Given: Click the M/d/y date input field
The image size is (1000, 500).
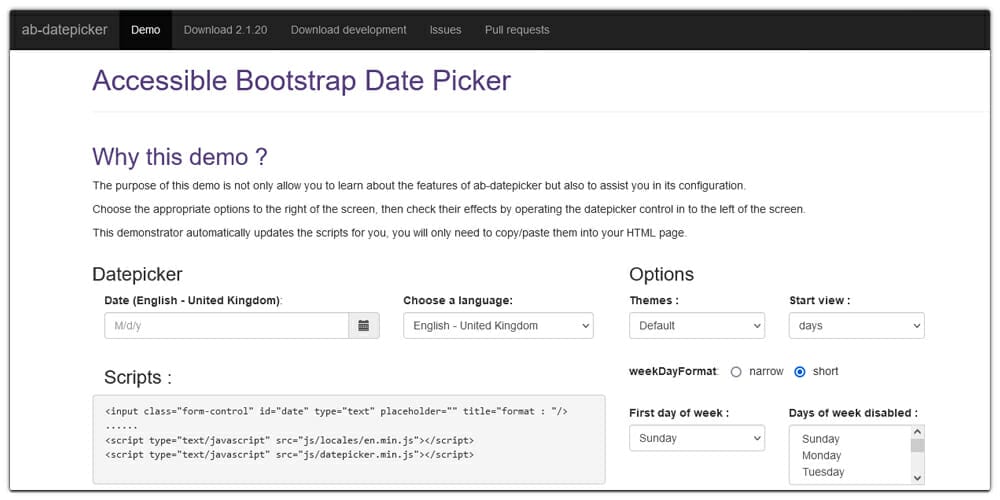Looking at the screenshot, I should tap(226, 325).
